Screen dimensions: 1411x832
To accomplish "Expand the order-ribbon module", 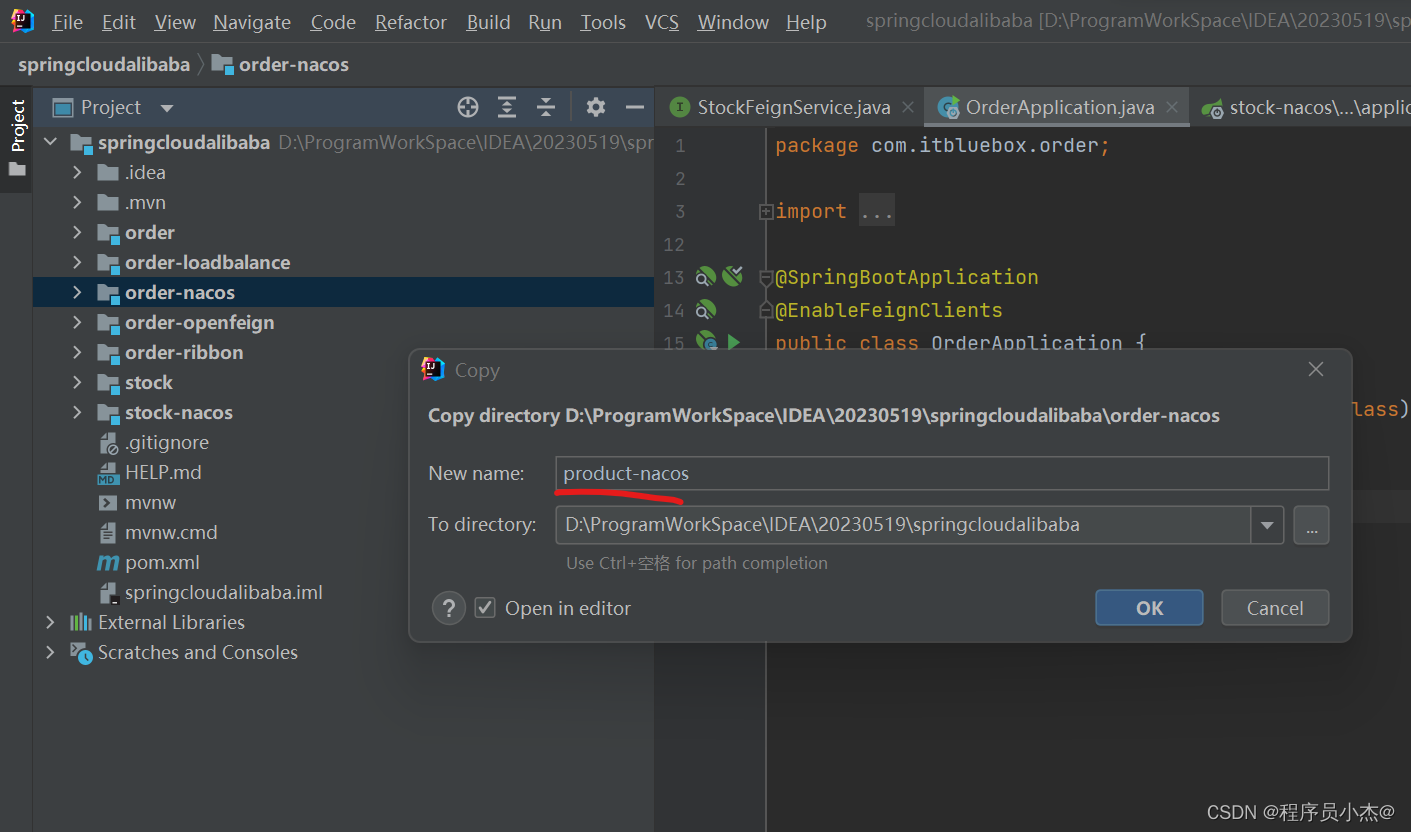I will pos(77,352).
